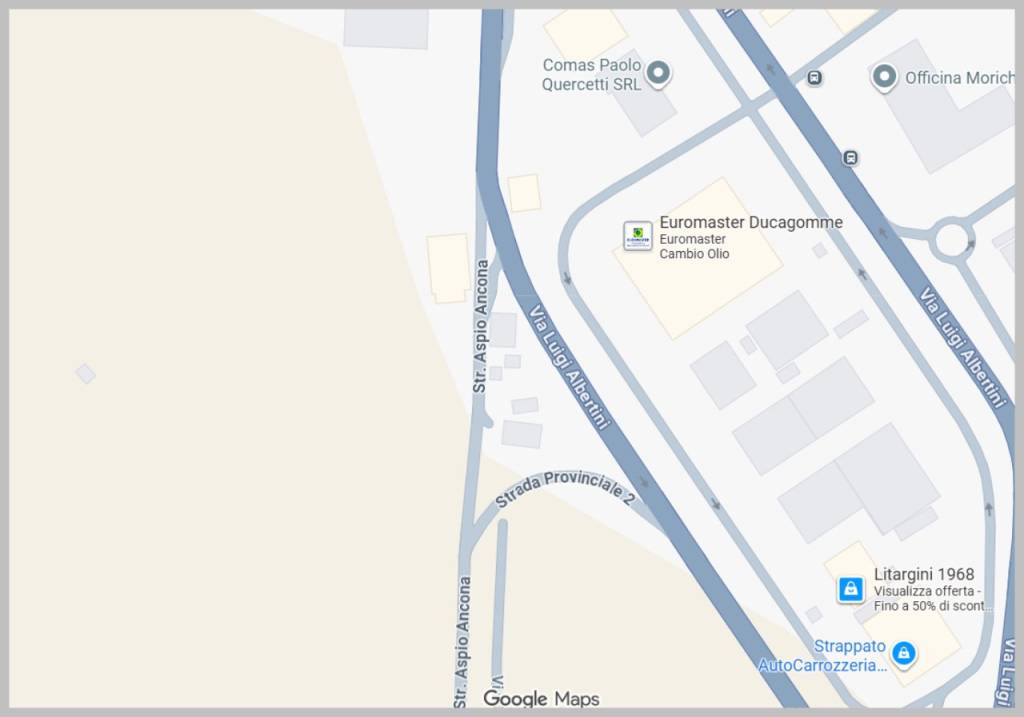Open the Euromaster Ducagomme place label
The height and width of the screenshot is (717, 1024).
[x=751, y=223]
